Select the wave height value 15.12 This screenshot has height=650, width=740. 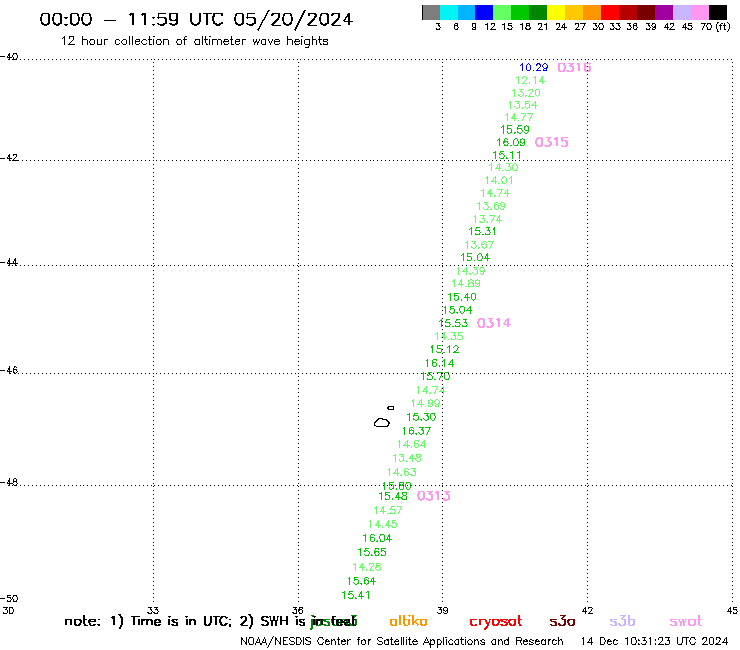click(x=445, y=349)
